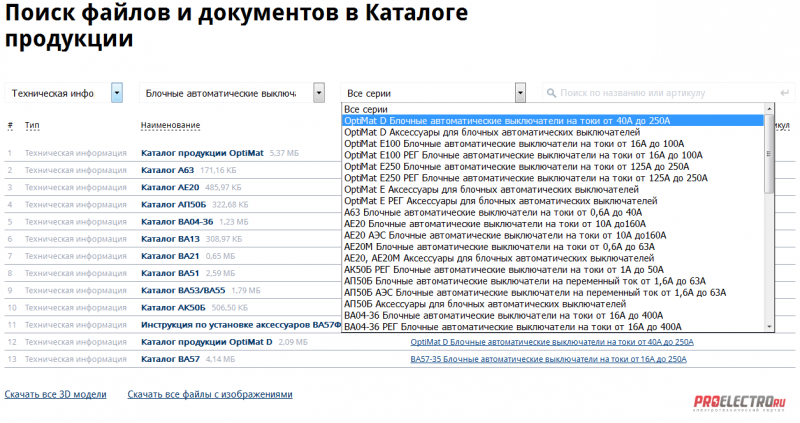Click the enter arrow icon in search field
This screenshot has width=800, height=423.
click(x=785, y=93)
